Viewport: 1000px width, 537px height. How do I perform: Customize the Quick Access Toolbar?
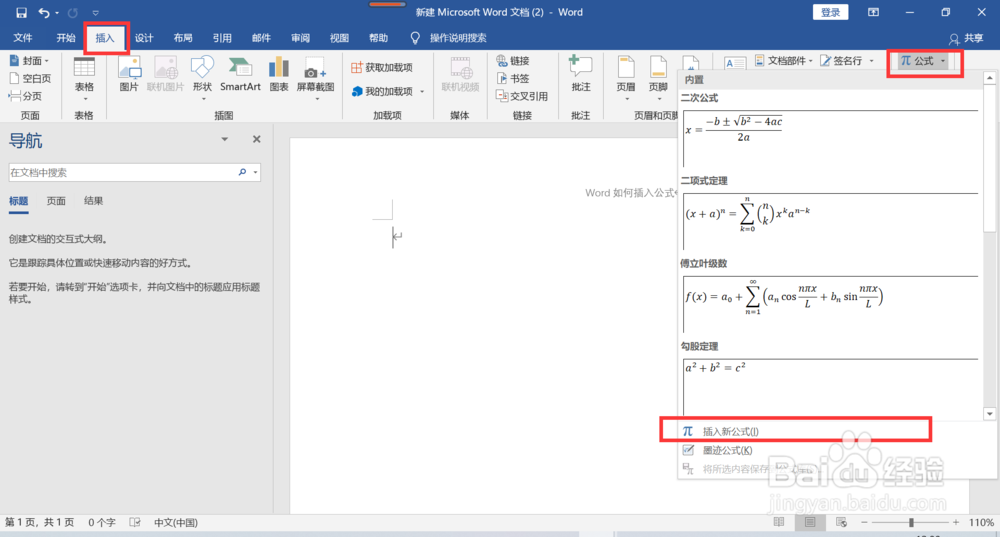pyautogui.click(x=95, y=13)
